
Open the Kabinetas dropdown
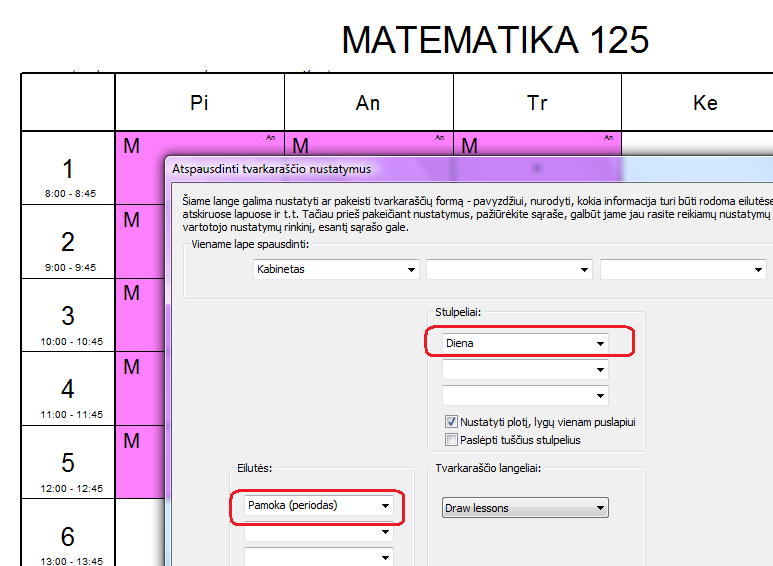coord(334,270)
